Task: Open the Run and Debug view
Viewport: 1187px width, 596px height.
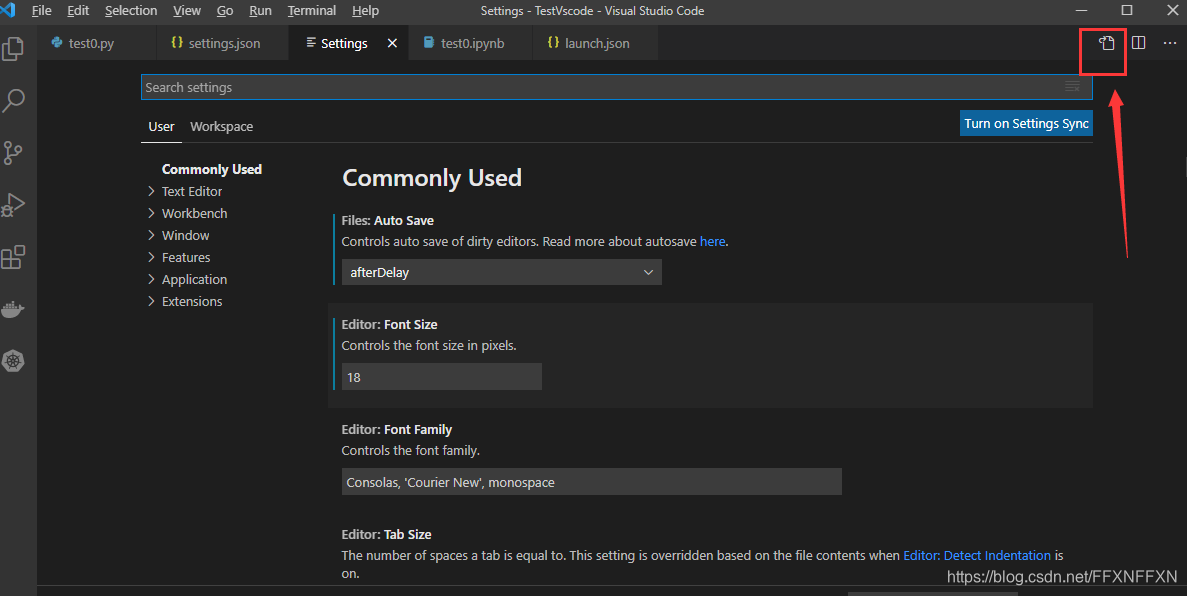Action: tap(13, 204)
